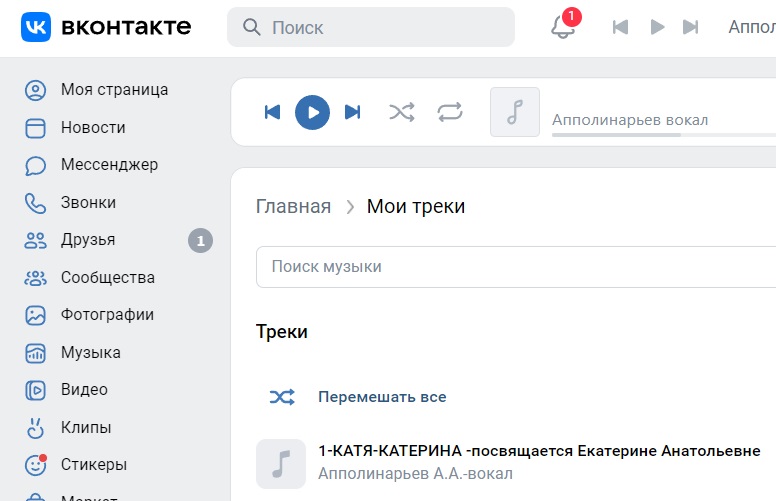Click the breadcrumb chevron arrow
The width and height of the screenshot is (776, 501).
[350, 207]
